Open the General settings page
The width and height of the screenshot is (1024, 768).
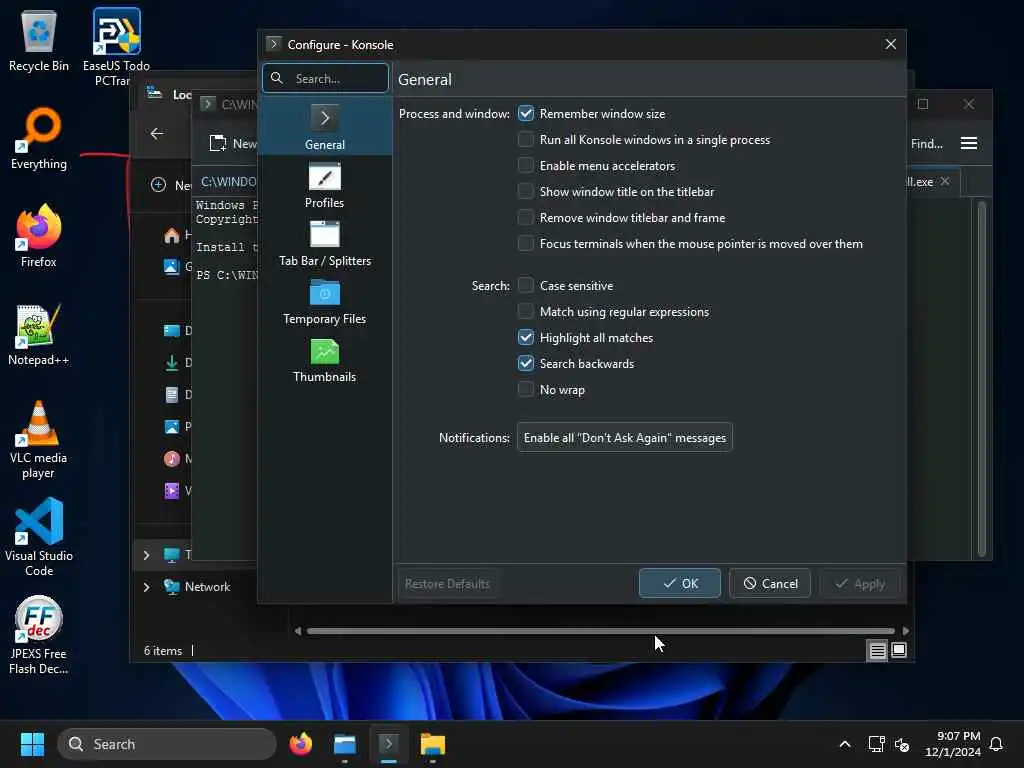[x=325, y=127]
